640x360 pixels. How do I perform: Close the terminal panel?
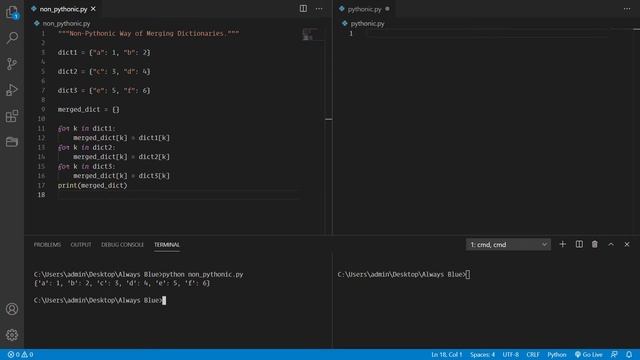[x=627, y=244]
